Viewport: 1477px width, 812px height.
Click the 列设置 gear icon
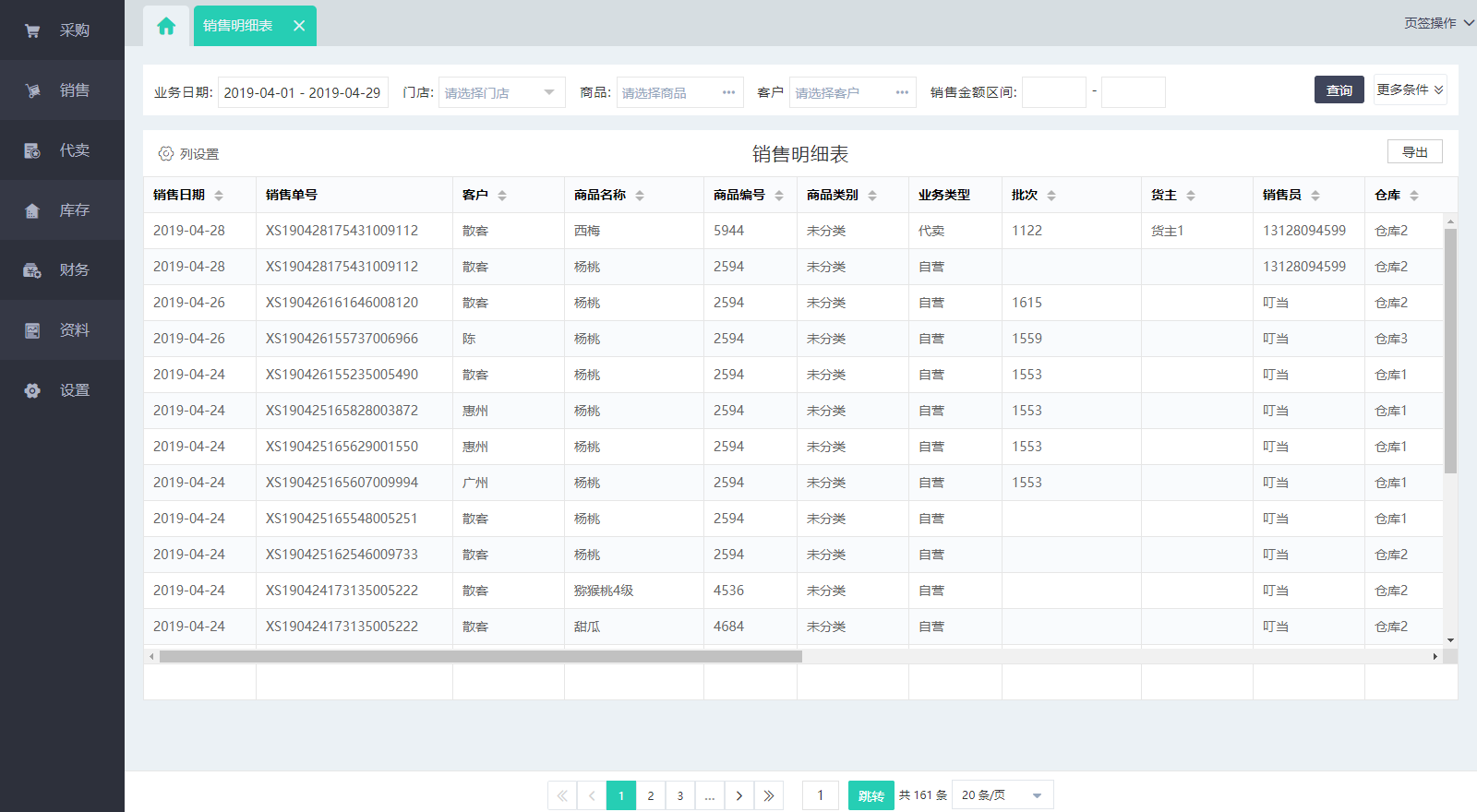166,153
